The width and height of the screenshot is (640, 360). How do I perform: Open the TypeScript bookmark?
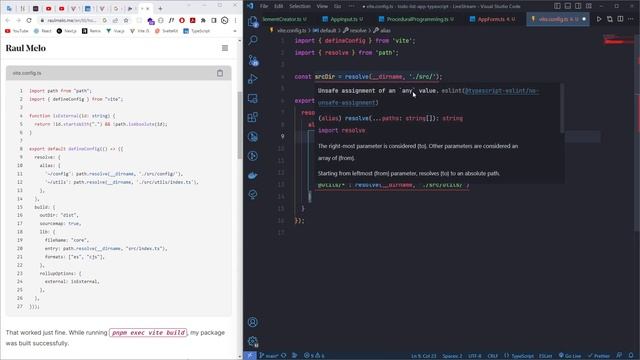click(x=197, y=31)
